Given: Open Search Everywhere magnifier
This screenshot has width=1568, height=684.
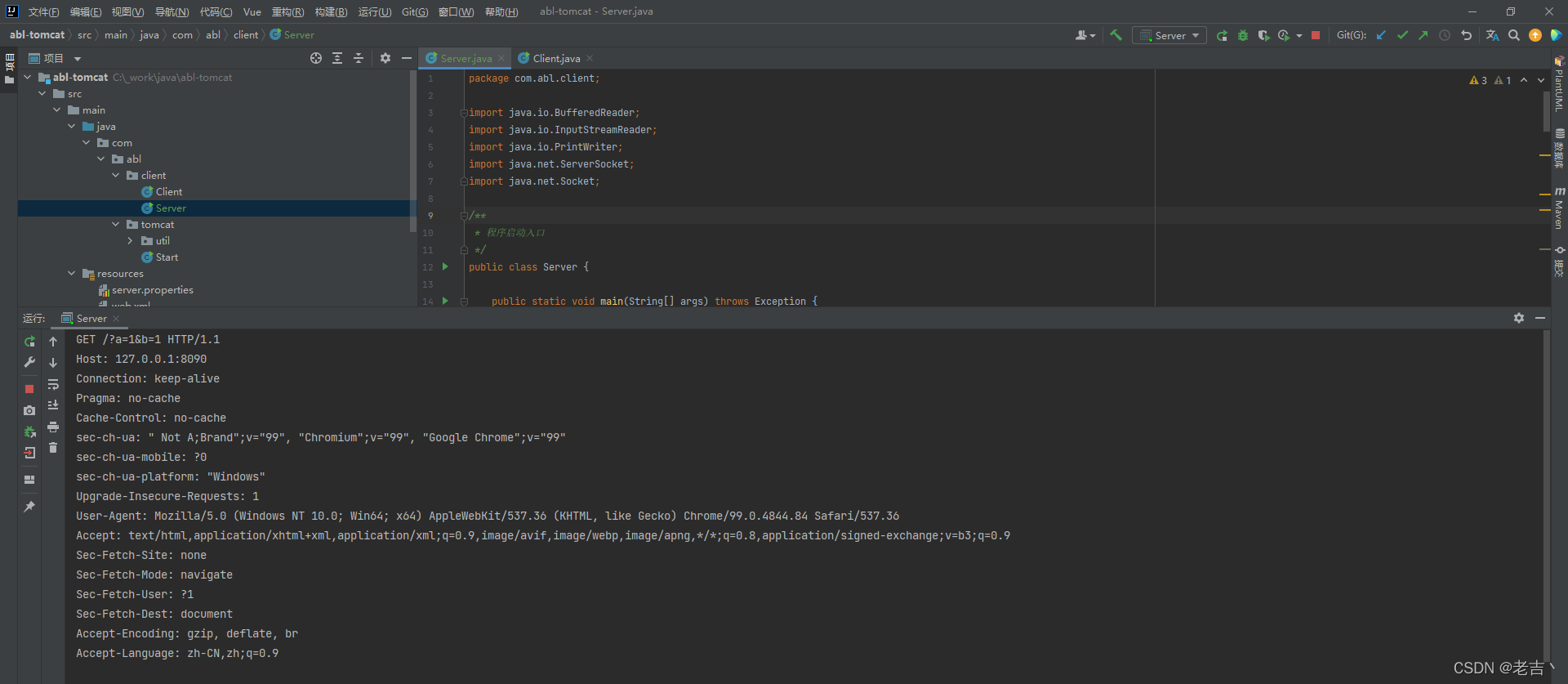Looking at the screenshot, I should tap(1514, 35).
